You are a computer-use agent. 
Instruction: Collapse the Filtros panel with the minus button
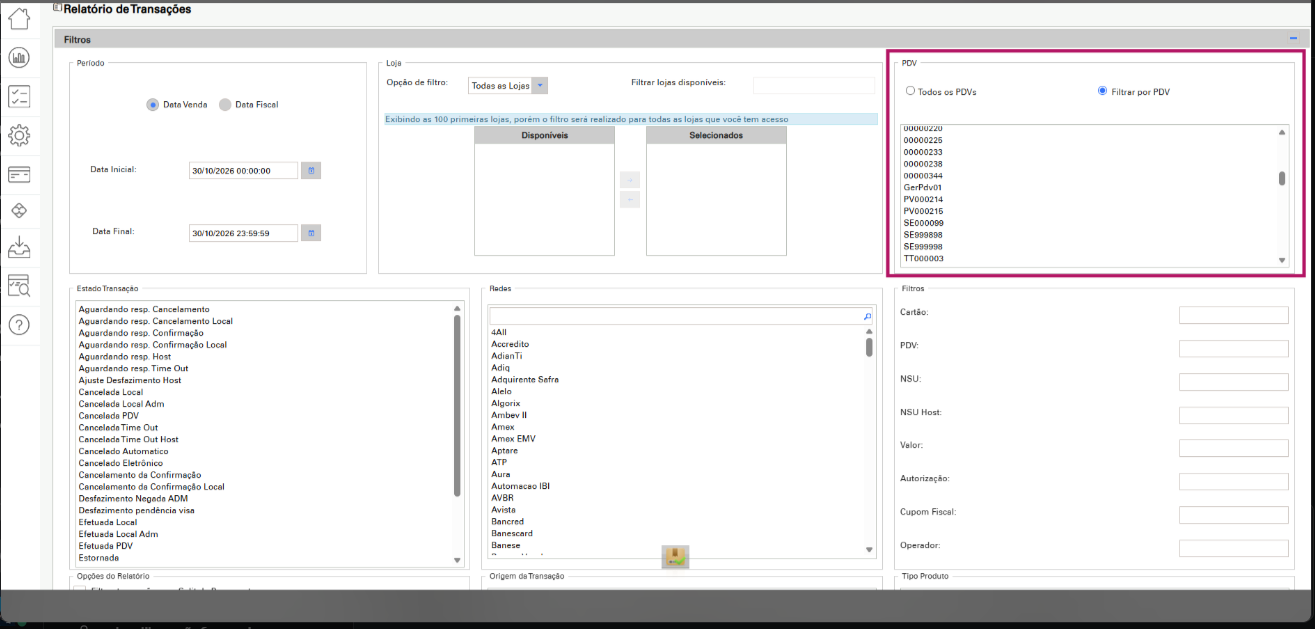[1293, 39]
